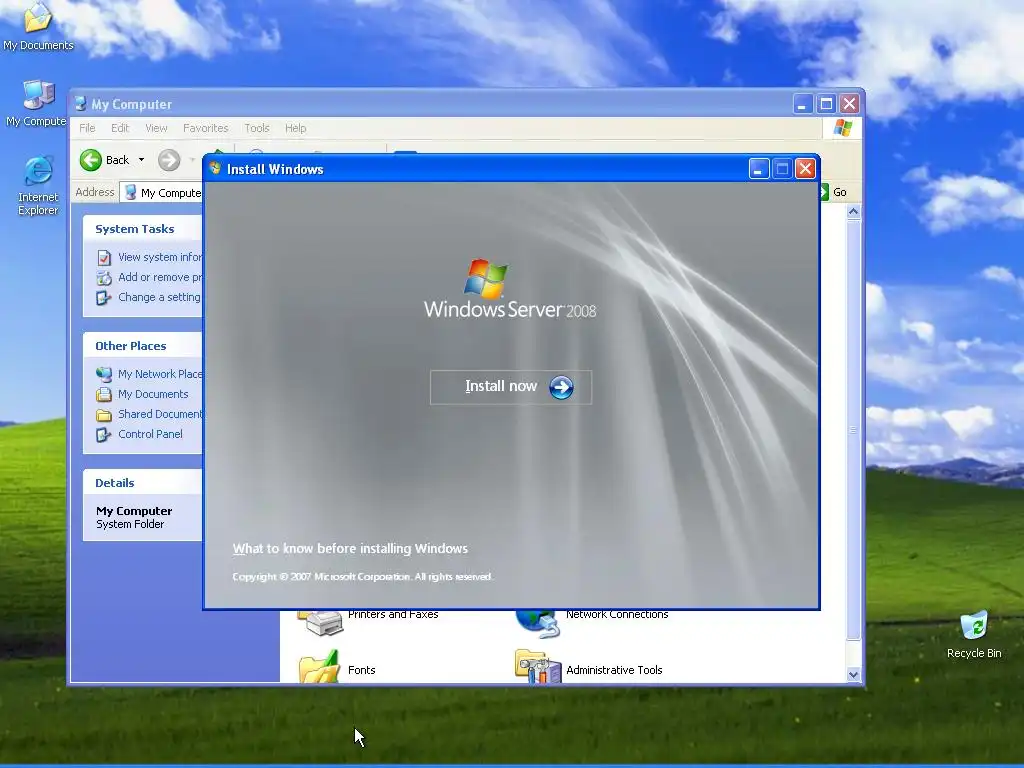
Task: Click the Shared Documents folder icon
Action: click(104, 415)
